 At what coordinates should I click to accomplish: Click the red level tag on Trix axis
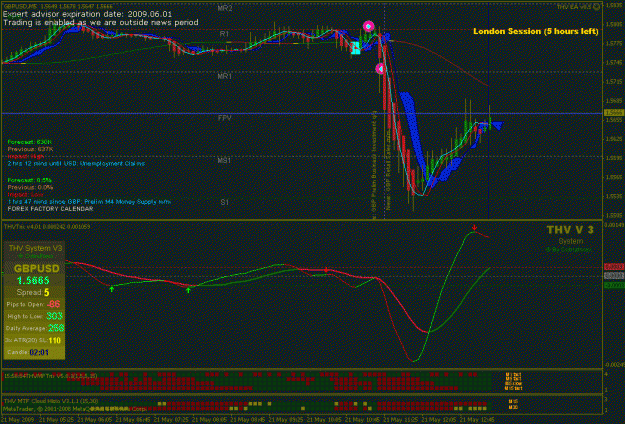tap(614, 266)
